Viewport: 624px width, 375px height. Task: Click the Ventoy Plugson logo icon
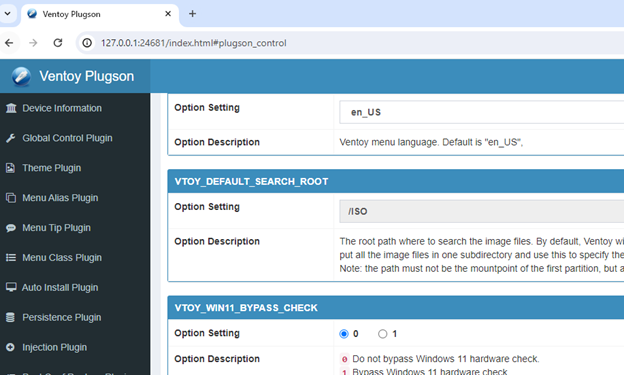pos(21,76)
